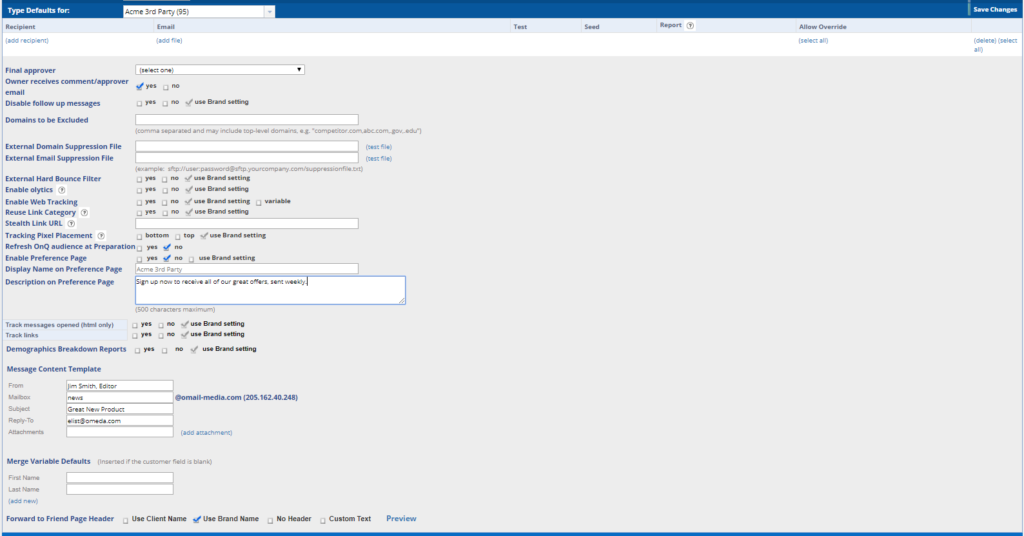Click add new under Merge Variable Defaults
Viewport: 1024px width, 536px height.
23,501
